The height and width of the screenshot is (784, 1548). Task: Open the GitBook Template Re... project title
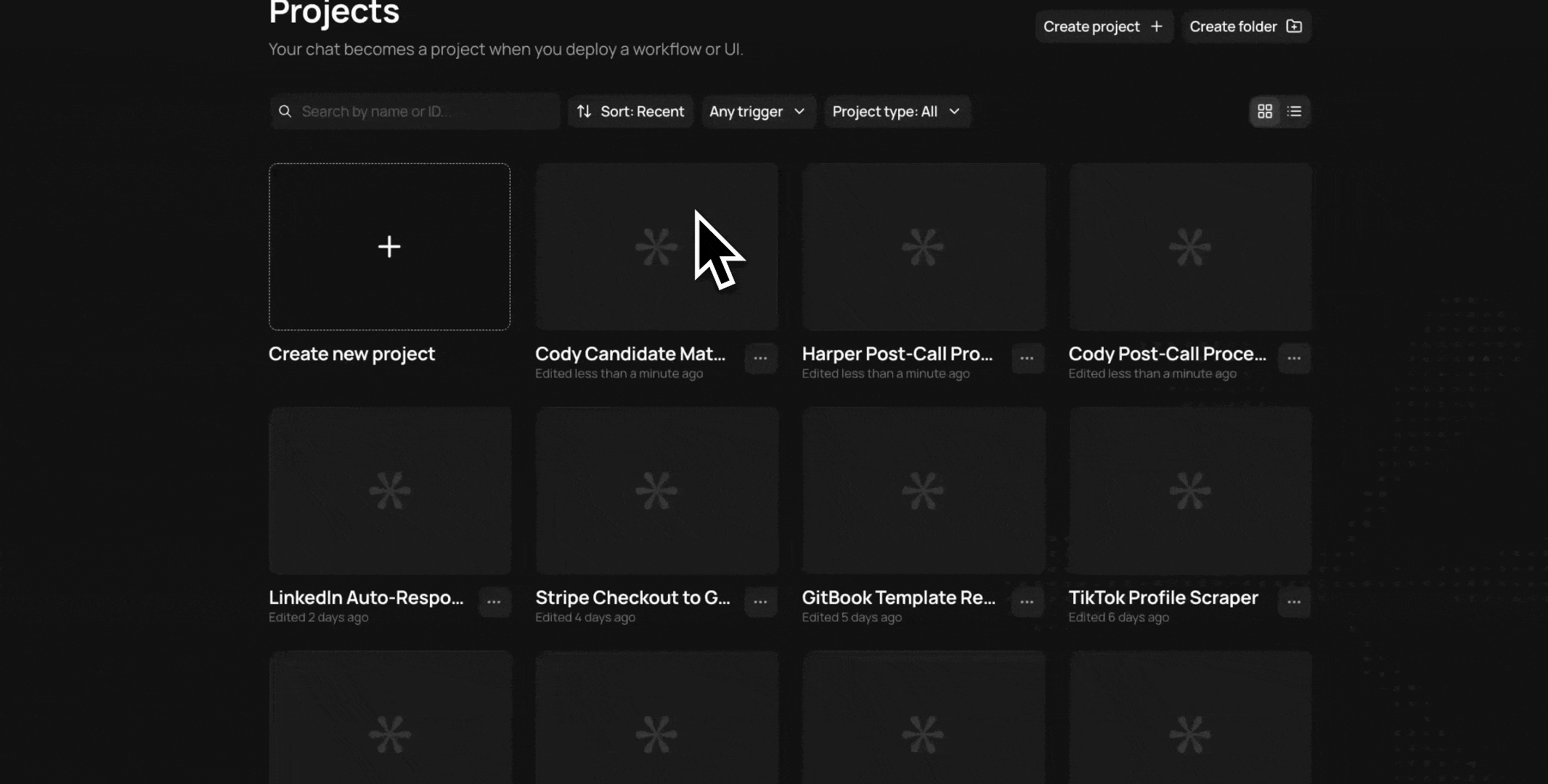[x=898, y=597]
